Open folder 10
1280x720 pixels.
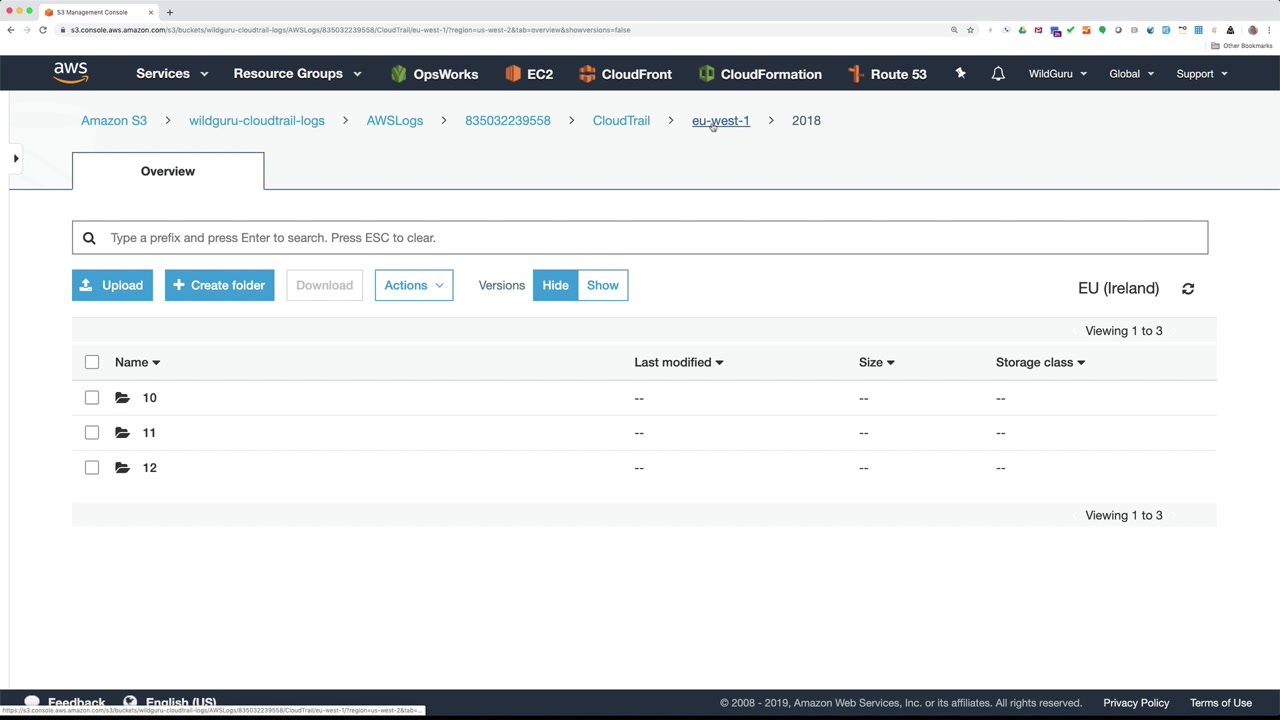coord(150,398)
